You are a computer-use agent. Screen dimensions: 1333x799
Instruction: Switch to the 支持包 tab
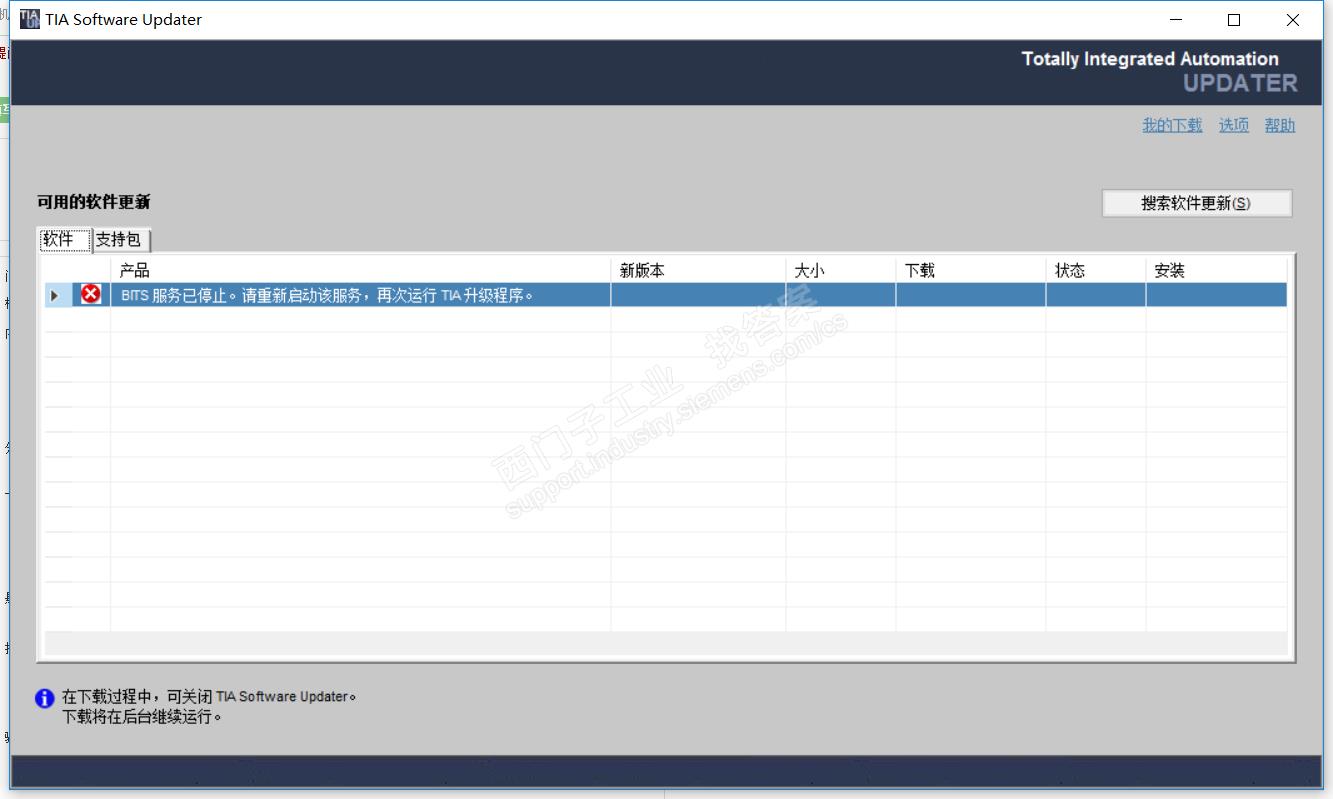tap(121, 240)
